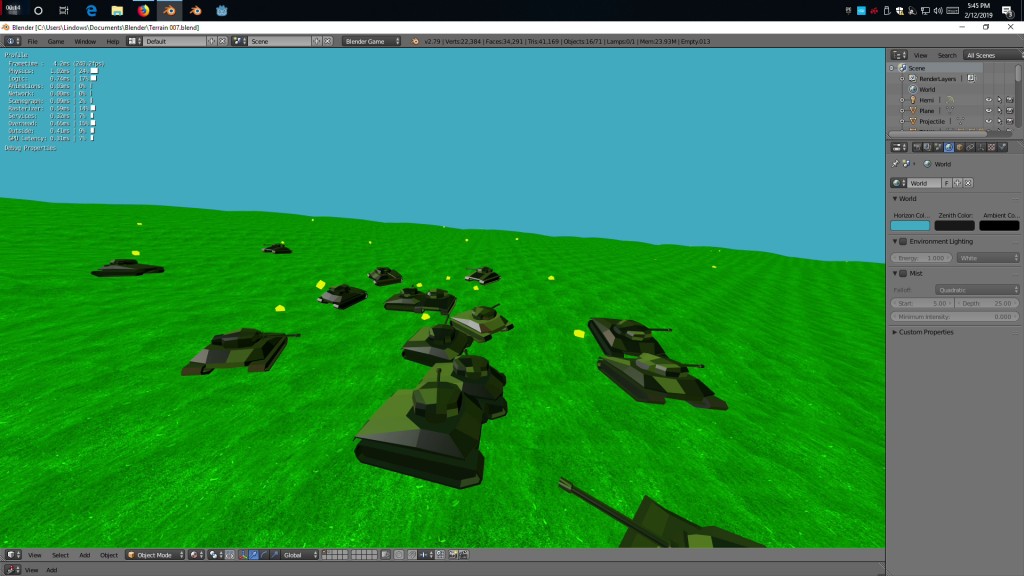Adjust the Environment Lighting Energy slider
The width and height of the screenshot is (1024, 576).
[x=921, y=257]
